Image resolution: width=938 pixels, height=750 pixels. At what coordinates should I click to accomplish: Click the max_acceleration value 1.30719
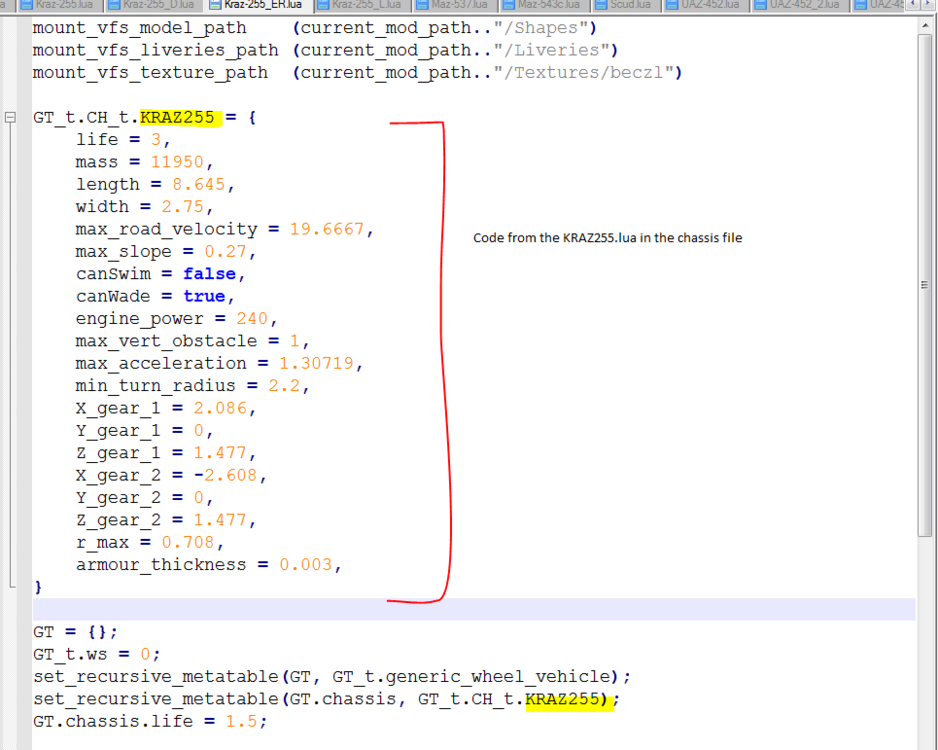click(x=316, y=363)
